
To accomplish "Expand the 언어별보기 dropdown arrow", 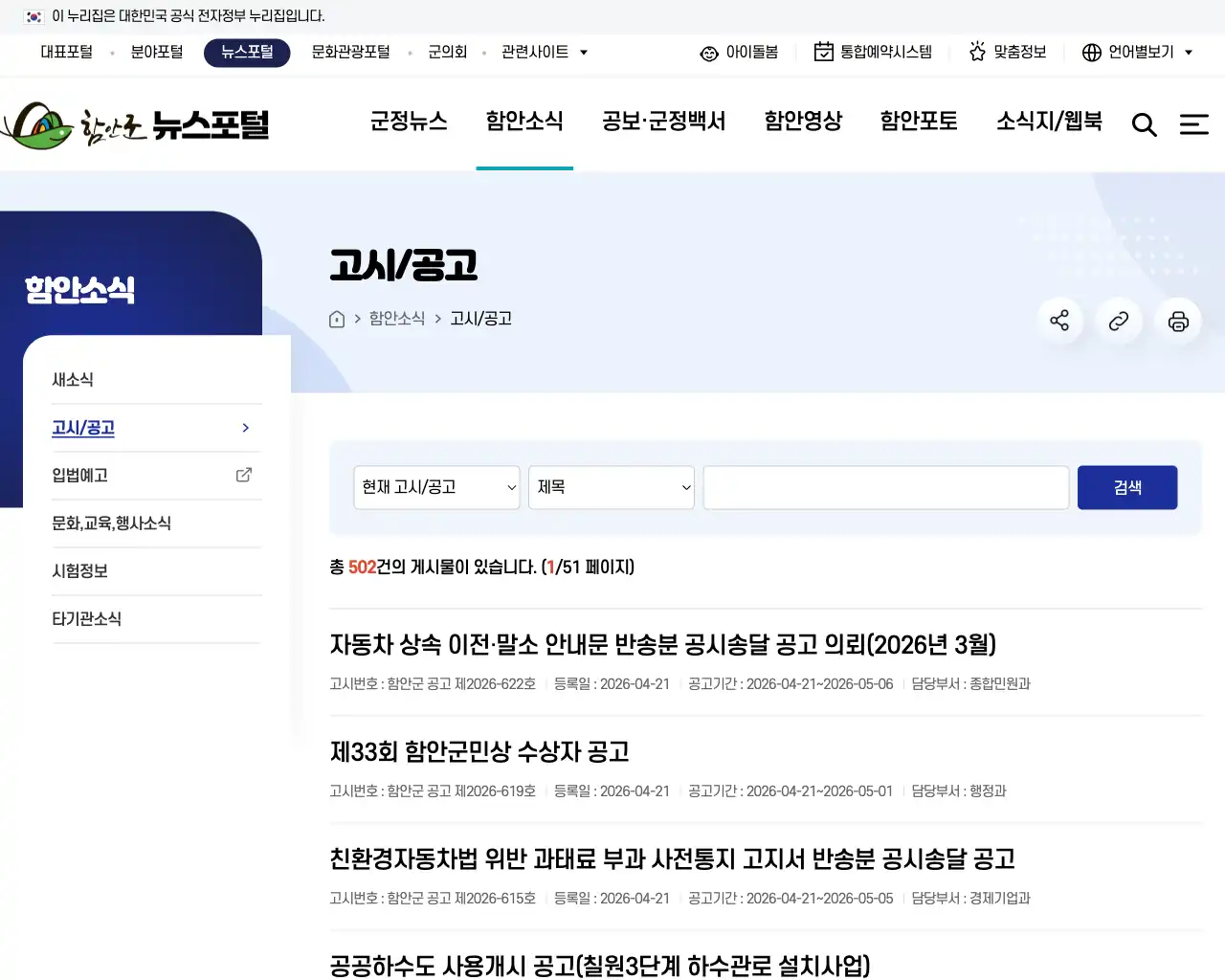I will point(1189,53).
